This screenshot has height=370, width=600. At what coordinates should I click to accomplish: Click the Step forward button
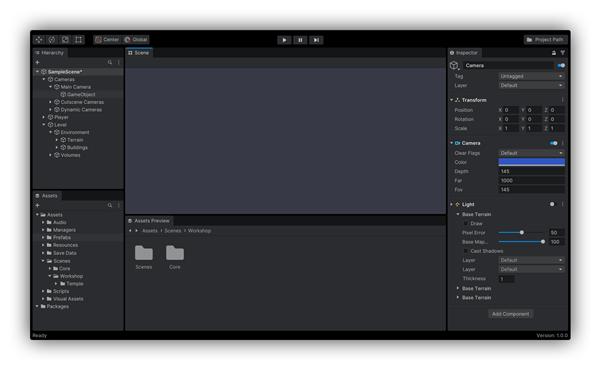click(x=316, y=40)
